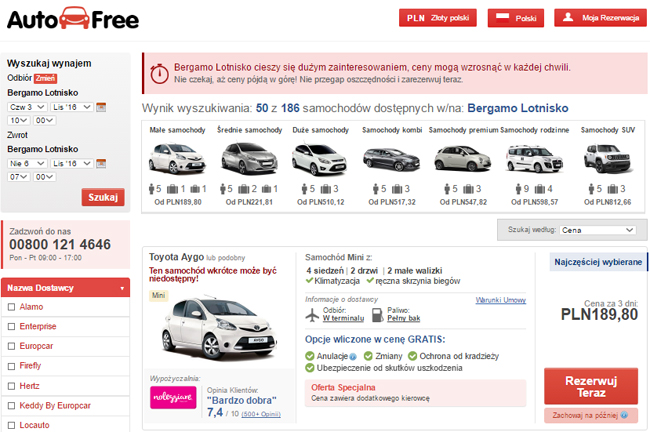
Task: Check the Hertz supplier checkbox
Action: [x=12, y=386]
